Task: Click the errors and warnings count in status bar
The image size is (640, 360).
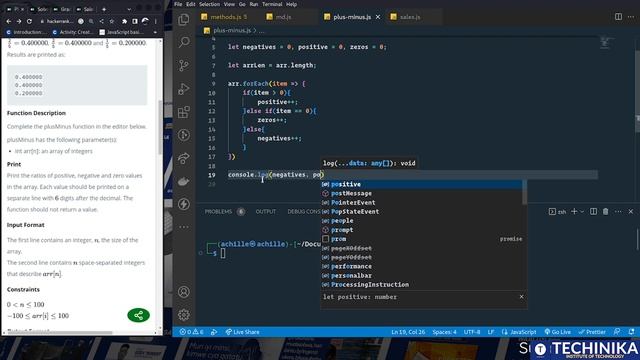Action: pyautogui.click(x=191, y=332)
